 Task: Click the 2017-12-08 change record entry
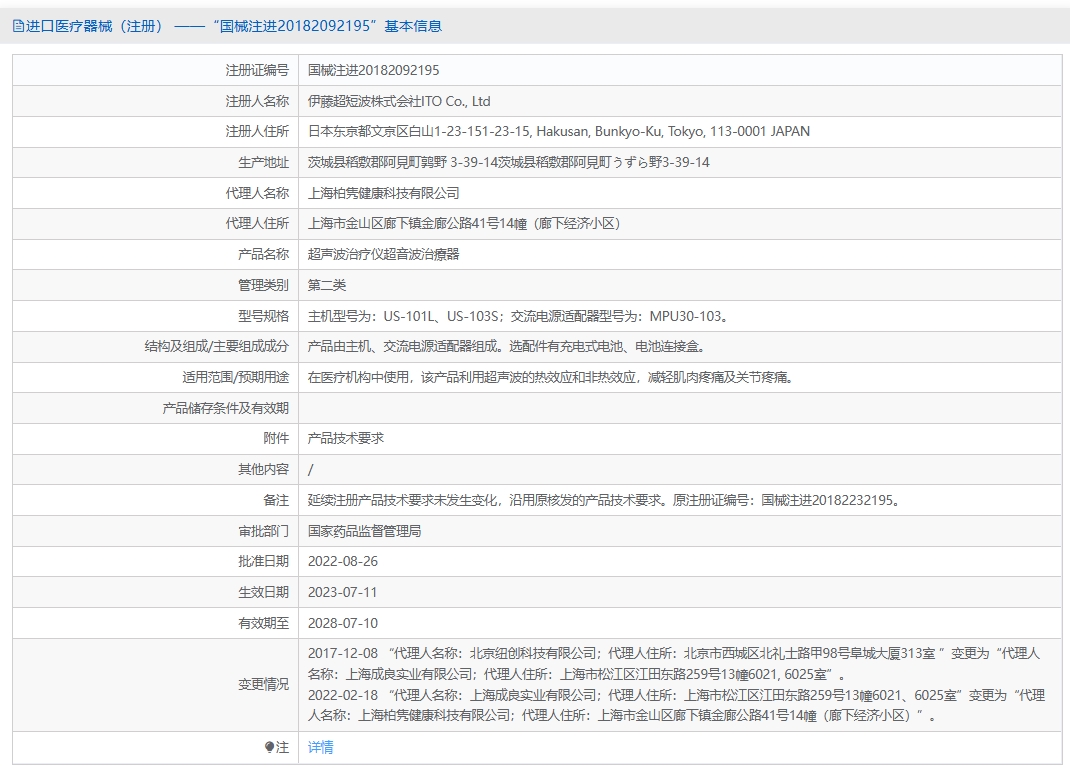674,664
